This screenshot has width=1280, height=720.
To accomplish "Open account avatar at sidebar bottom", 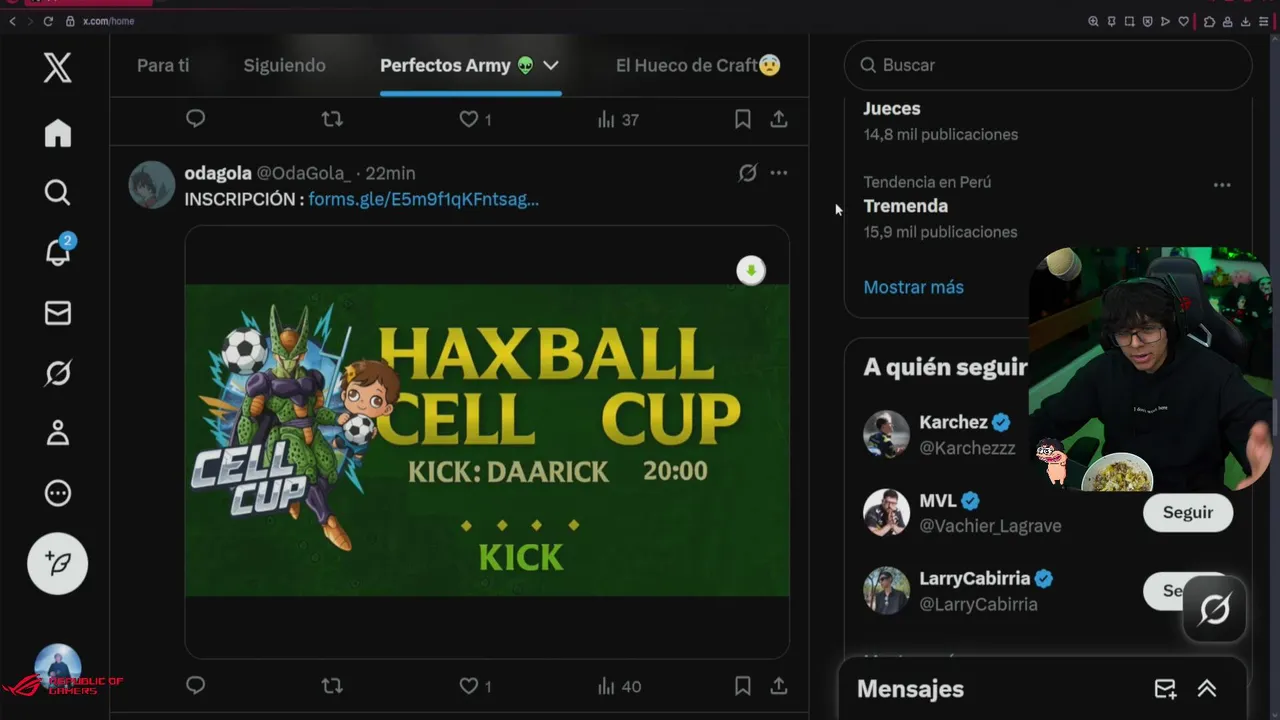I will coord(57,668).
